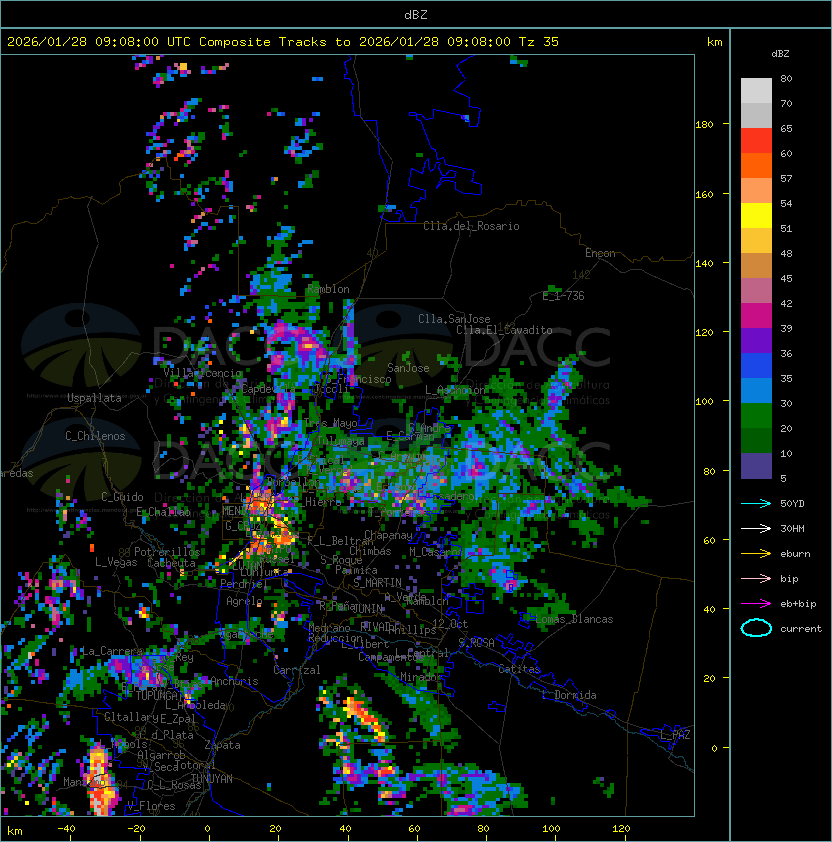Select the pink bip arrow symbol

[x=756, y=578]
